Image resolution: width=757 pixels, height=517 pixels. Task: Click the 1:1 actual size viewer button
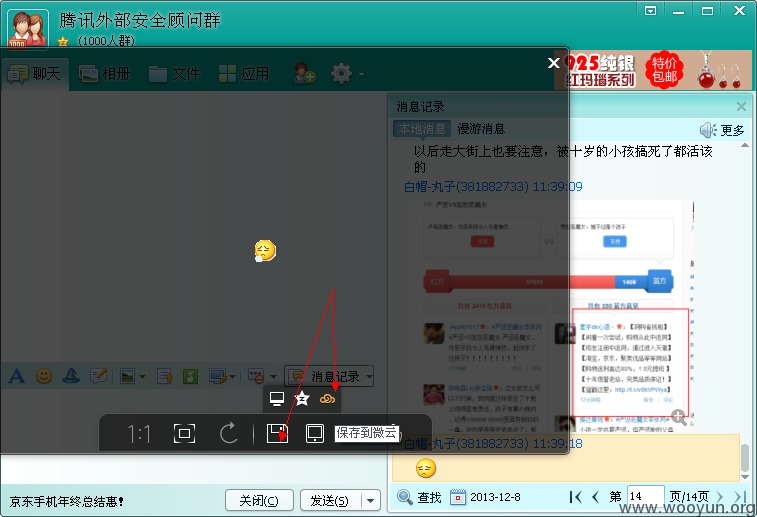(139, 433)
